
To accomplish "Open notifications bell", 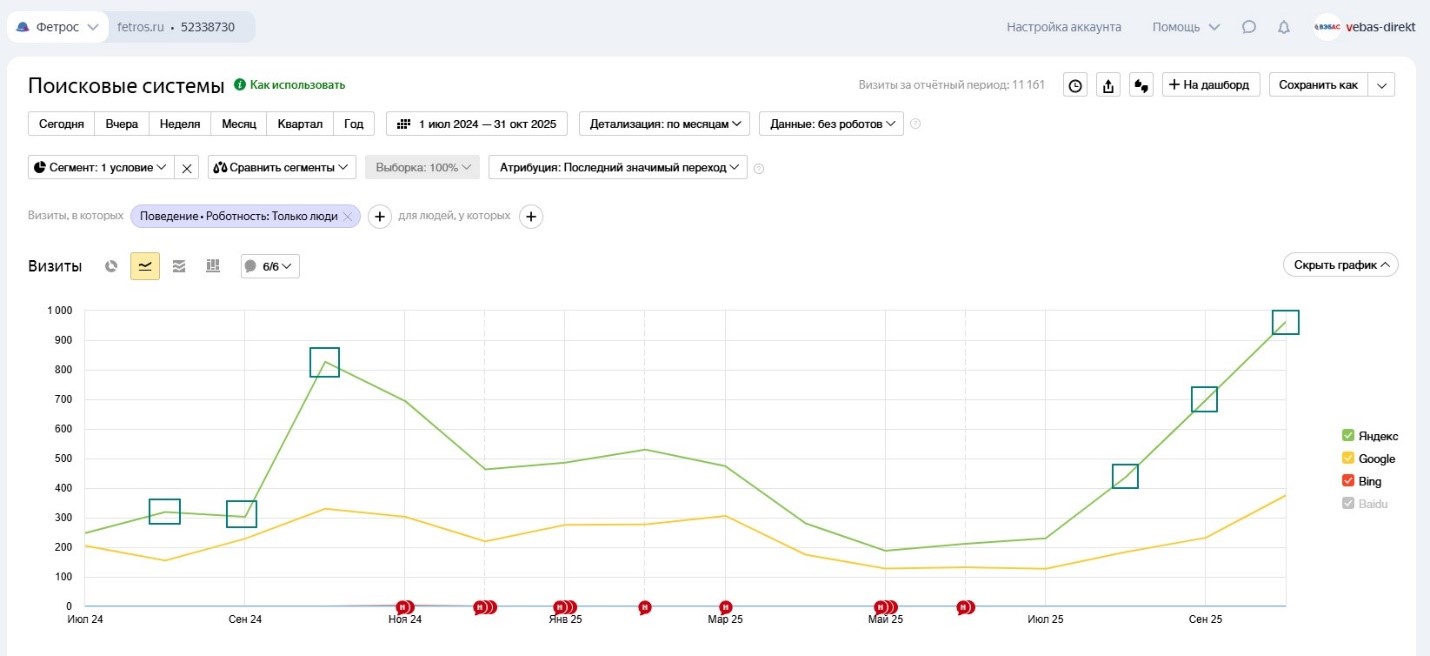I will click(1284, 27).
